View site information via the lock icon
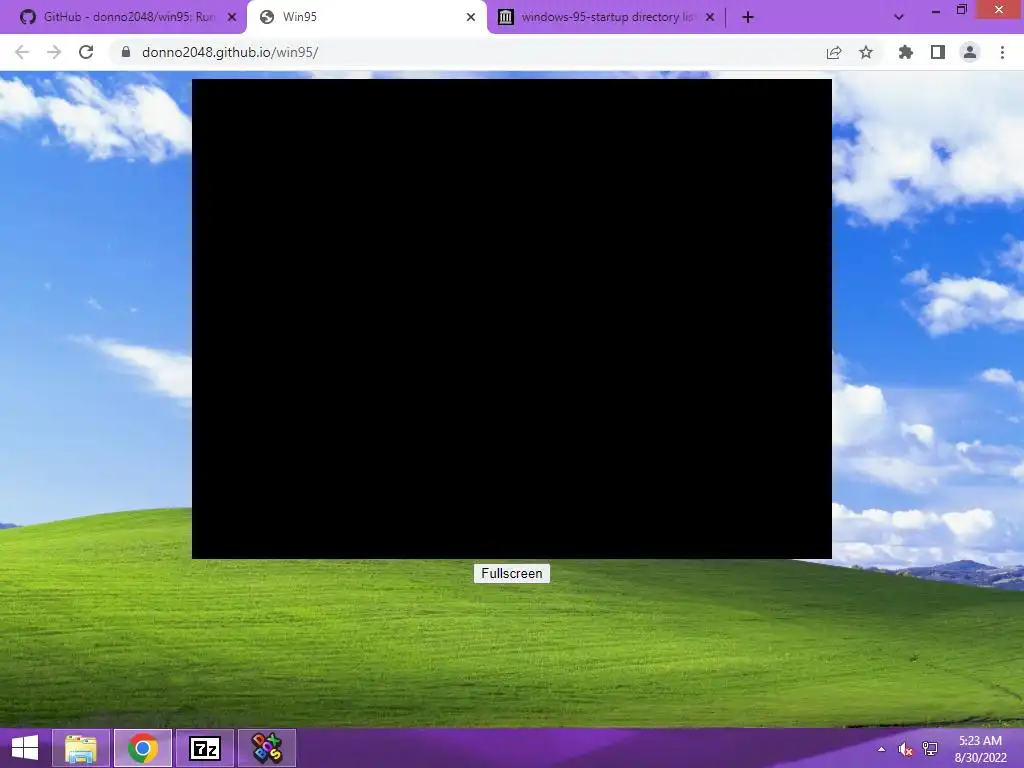This screenshot has width=1024, height=768. [126, 52]
